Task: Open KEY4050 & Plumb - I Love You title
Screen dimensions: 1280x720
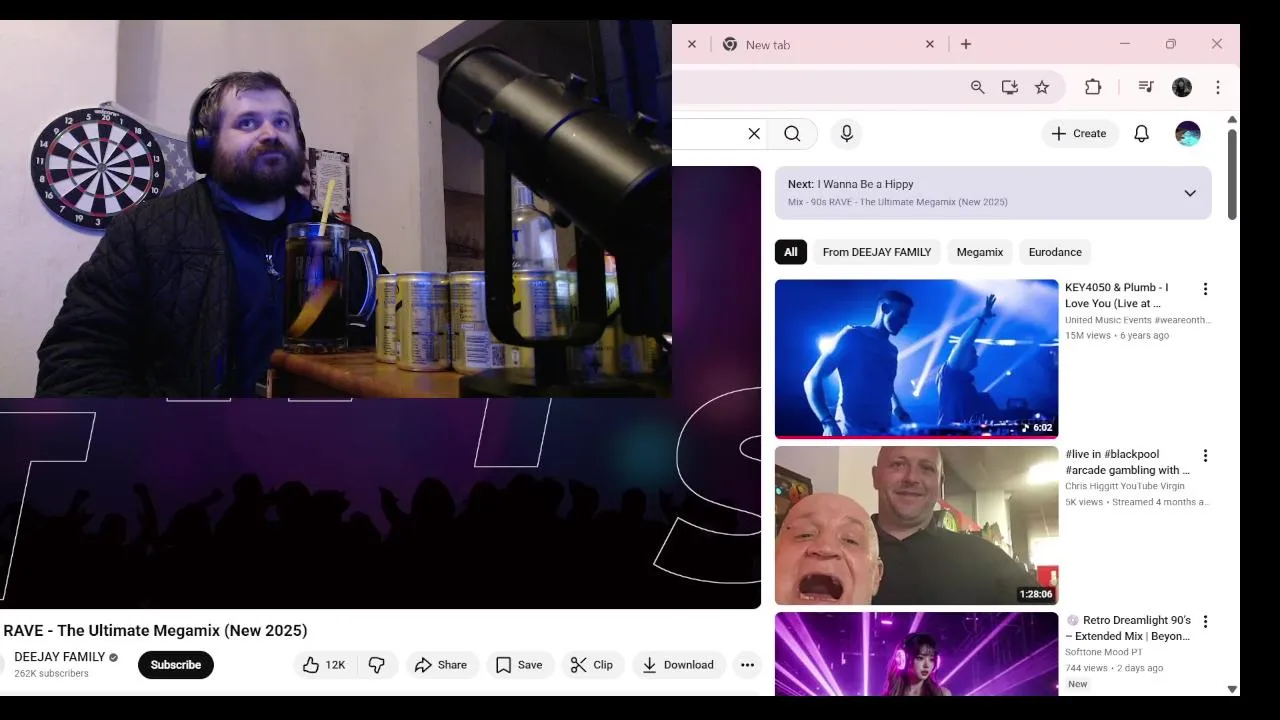Action: tap(1116, 295)
